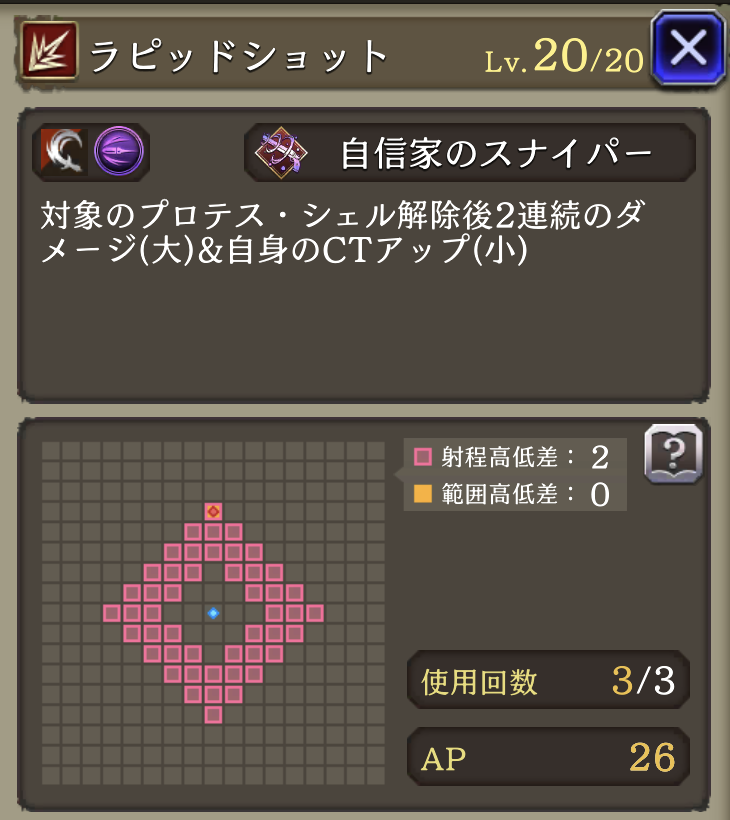
Task: Click the 使用回数 3/3 field
Action: coord(548,680)
